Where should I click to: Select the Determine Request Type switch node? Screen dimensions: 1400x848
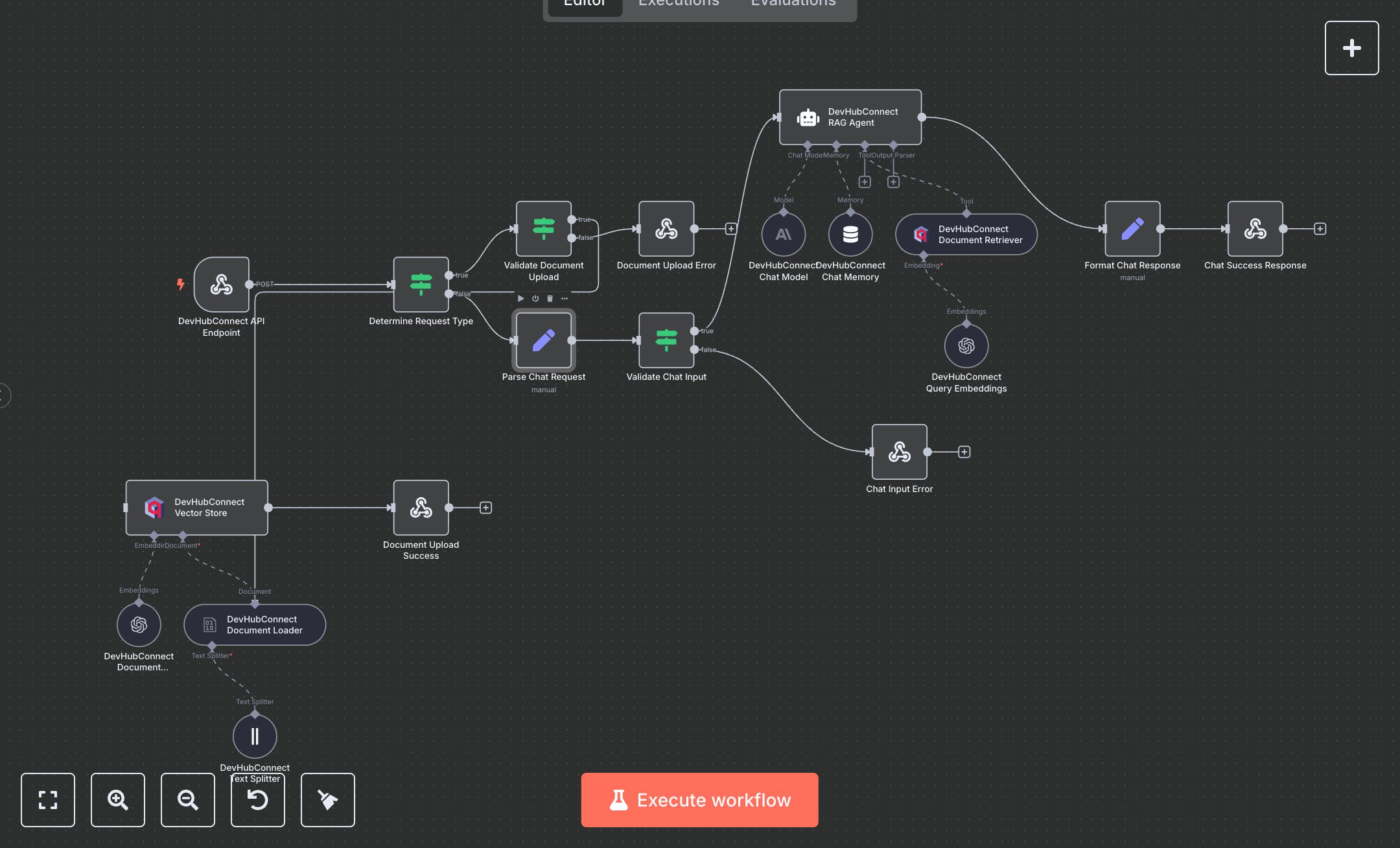click(x=421, y=285)
